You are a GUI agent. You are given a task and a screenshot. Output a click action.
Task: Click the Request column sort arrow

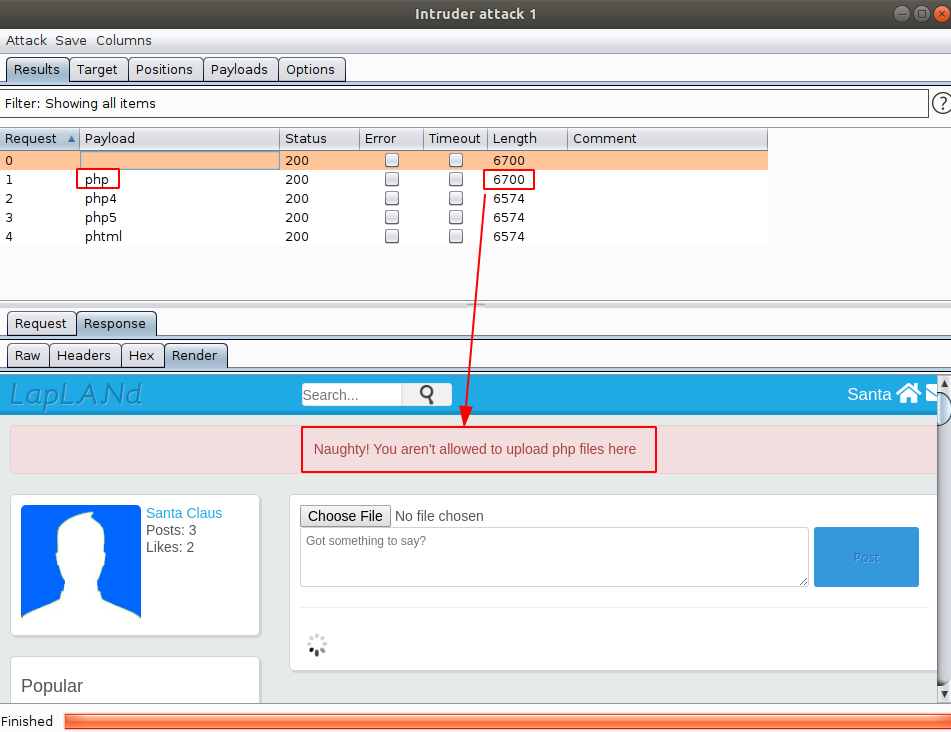point(71,139)
